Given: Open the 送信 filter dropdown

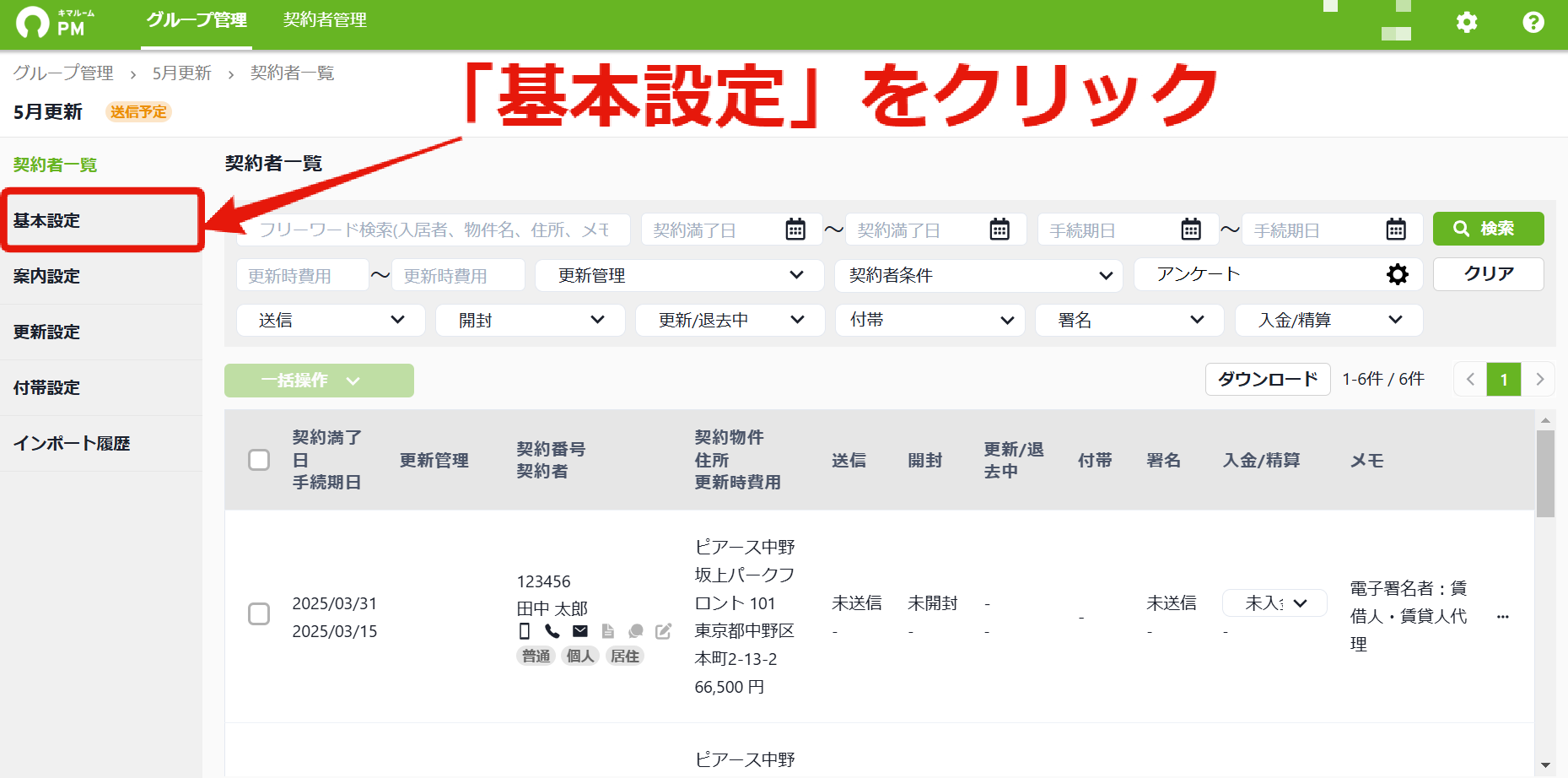Looking at the screenshot, I should [x=331, y=320].
